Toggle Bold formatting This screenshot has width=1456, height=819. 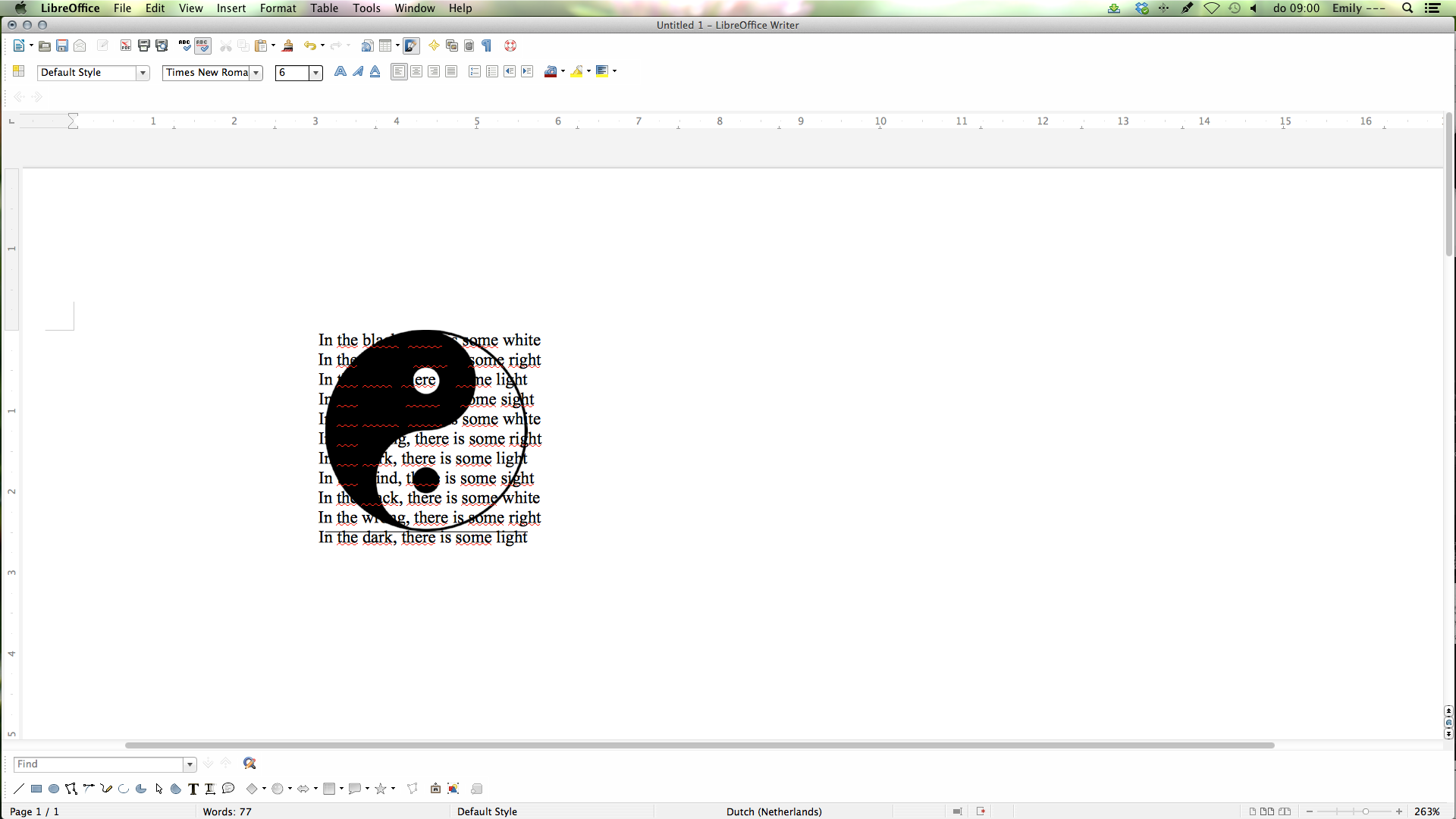click(340, 71)
